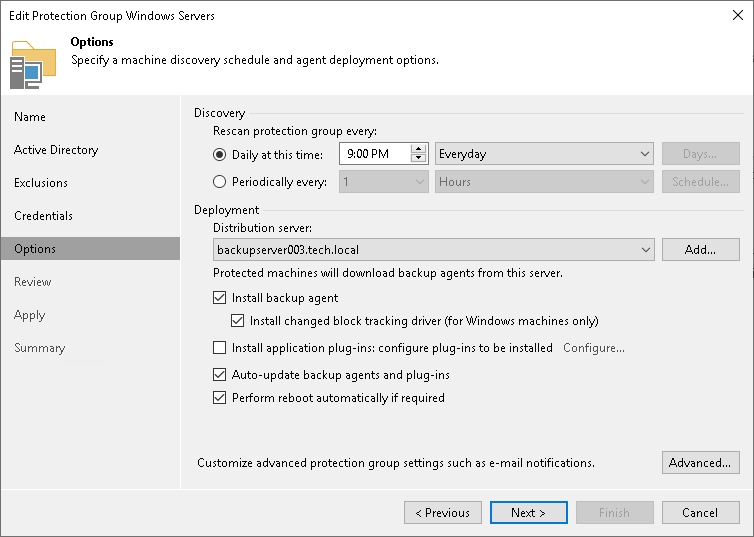The width and height of the screenshot is (754, 537).
Task: Go to the Name wizard step
Action: [x=30, y=117]
